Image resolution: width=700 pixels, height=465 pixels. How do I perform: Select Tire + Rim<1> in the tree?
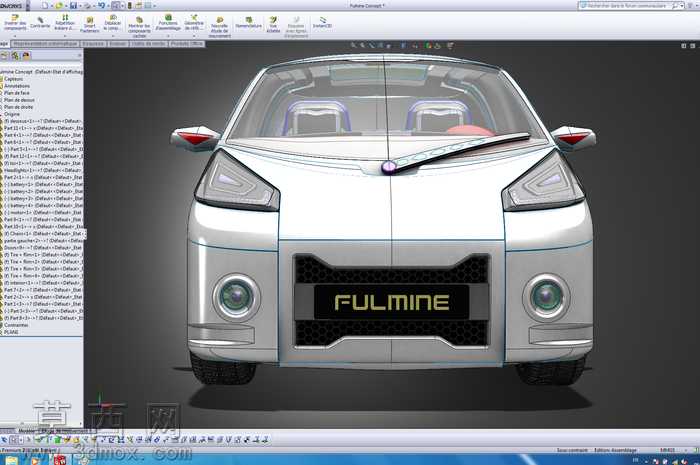43,254
